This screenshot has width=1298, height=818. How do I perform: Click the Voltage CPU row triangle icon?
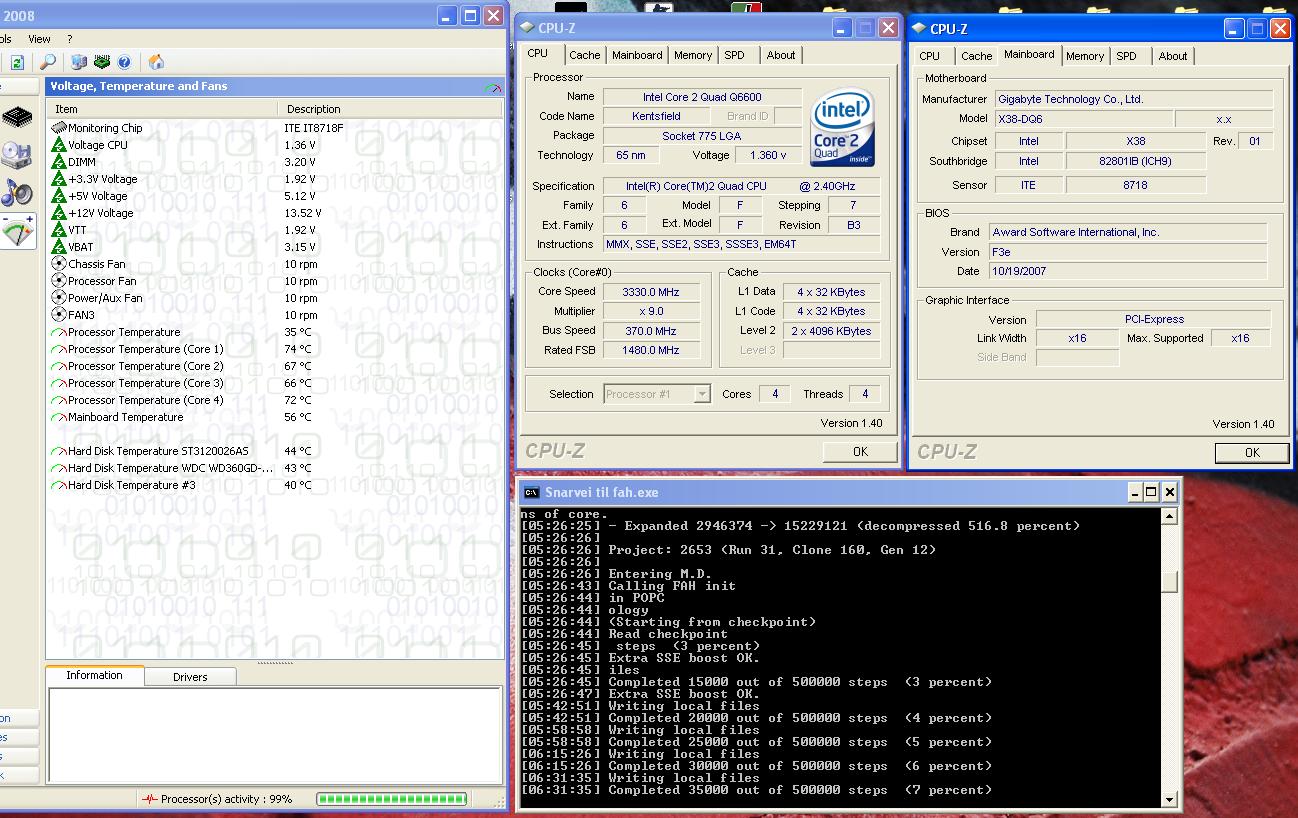click(59, 145)
